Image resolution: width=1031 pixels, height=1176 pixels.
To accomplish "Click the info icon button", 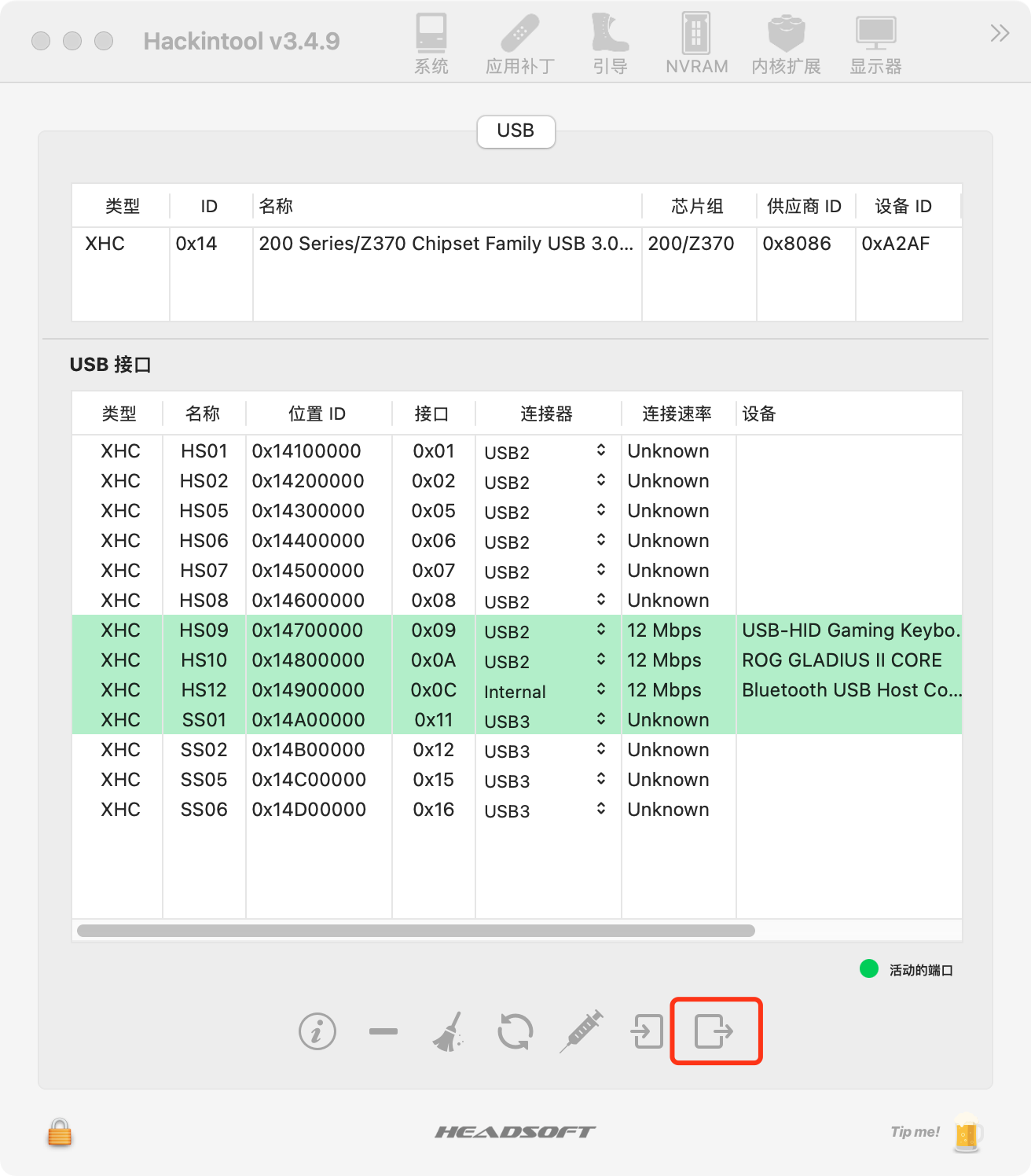I will [317, 1031].
